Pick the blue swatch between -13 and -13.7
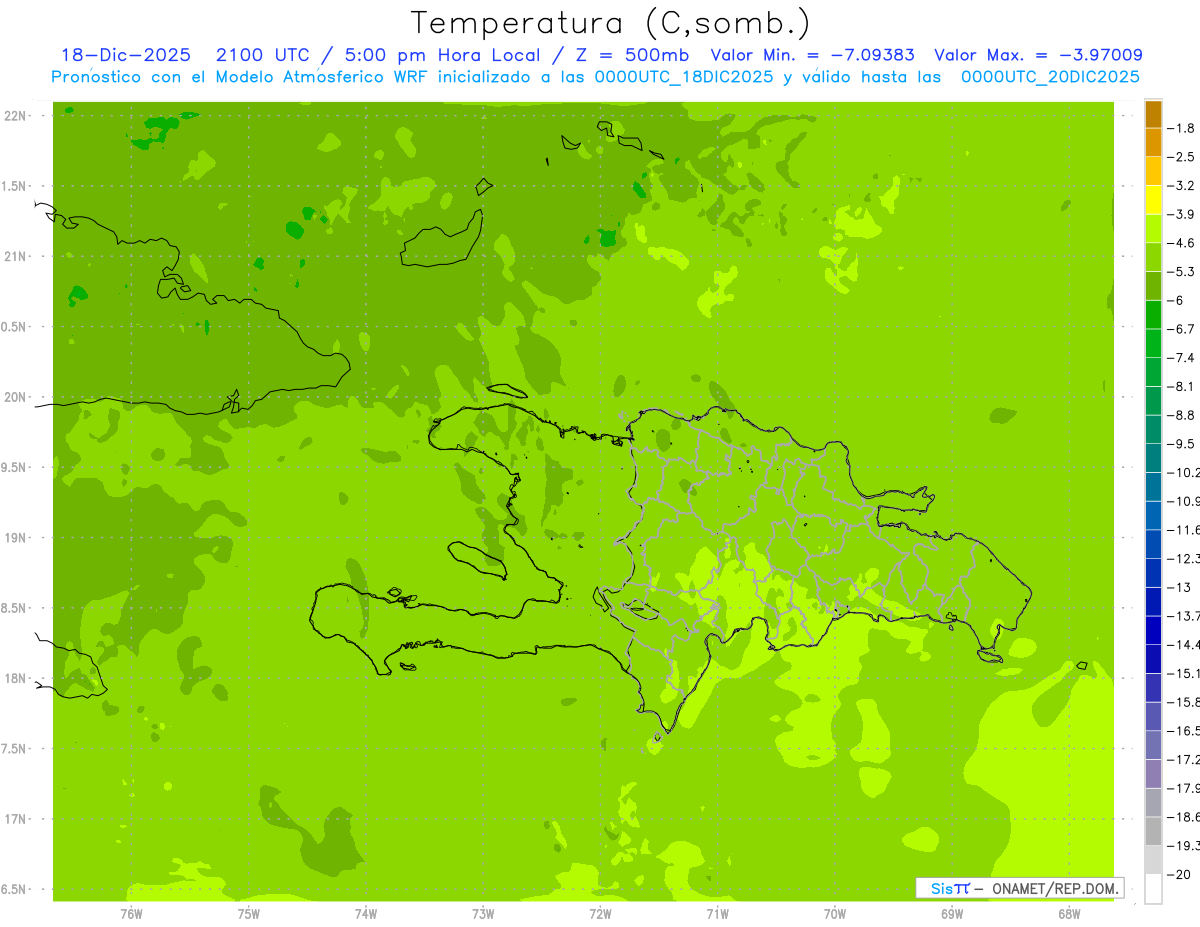 click(x=1153, y=601)
